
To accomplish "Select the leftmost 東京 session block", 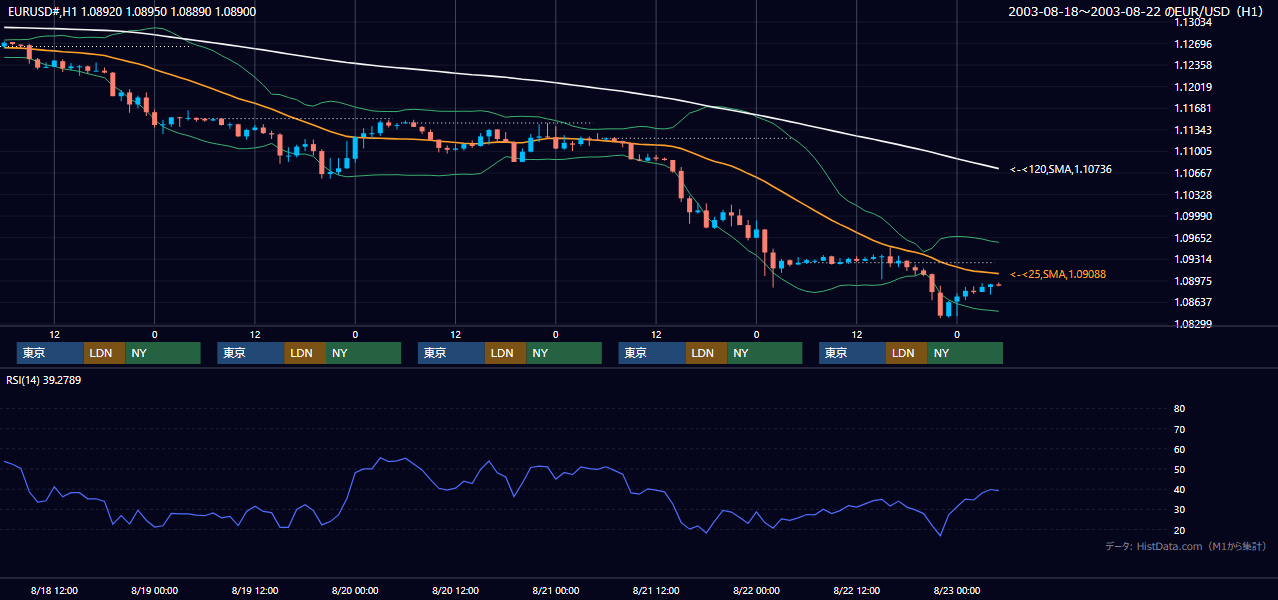I will click(50, 353).
